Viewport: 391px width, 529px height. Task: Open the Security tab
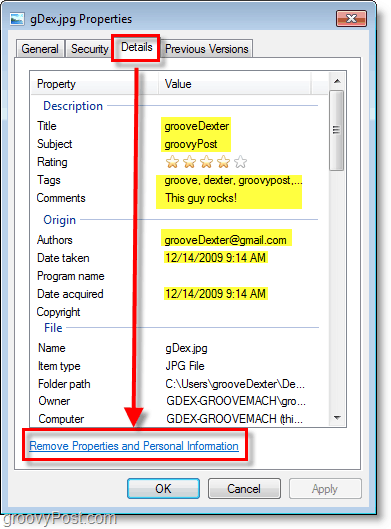89,49
